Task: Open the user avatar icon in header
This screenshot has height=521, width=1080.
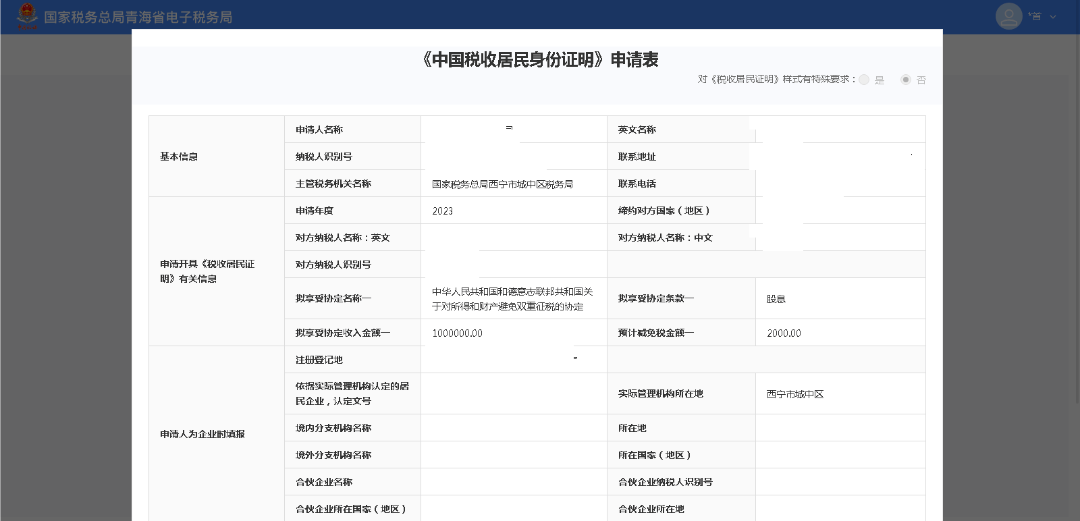Action: pos(1008,17)
